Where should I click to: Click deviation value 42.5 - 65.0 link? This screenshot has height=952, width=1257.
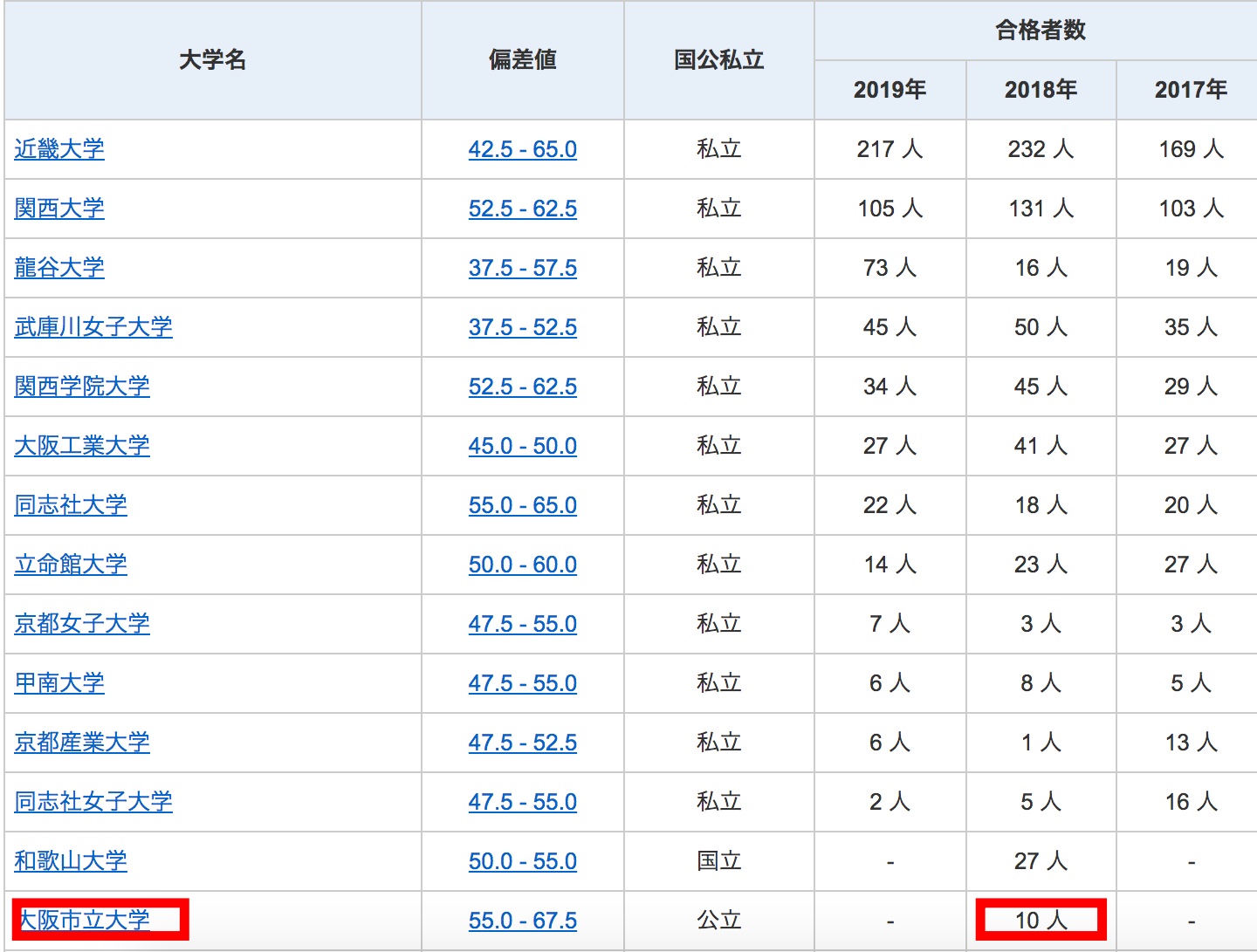click(x=523, y=149)
